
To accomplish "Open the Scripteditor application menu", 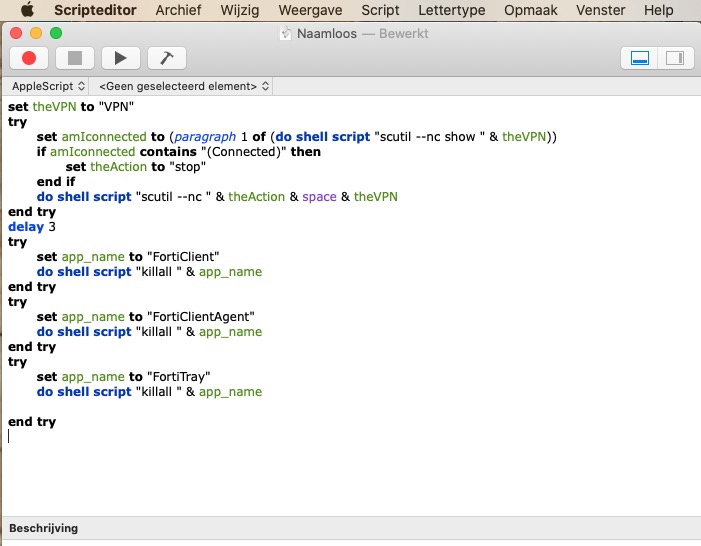I will pos(97,10).
